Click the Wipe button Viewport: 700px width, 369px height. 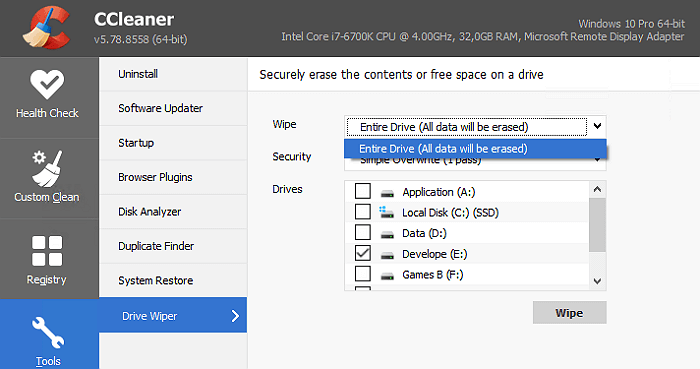[x=569, y=312]
